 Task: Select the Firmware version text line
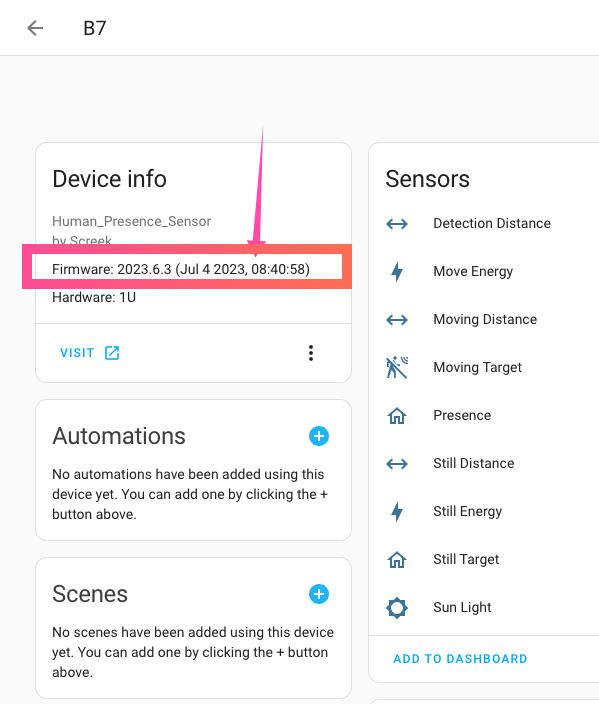181,269
